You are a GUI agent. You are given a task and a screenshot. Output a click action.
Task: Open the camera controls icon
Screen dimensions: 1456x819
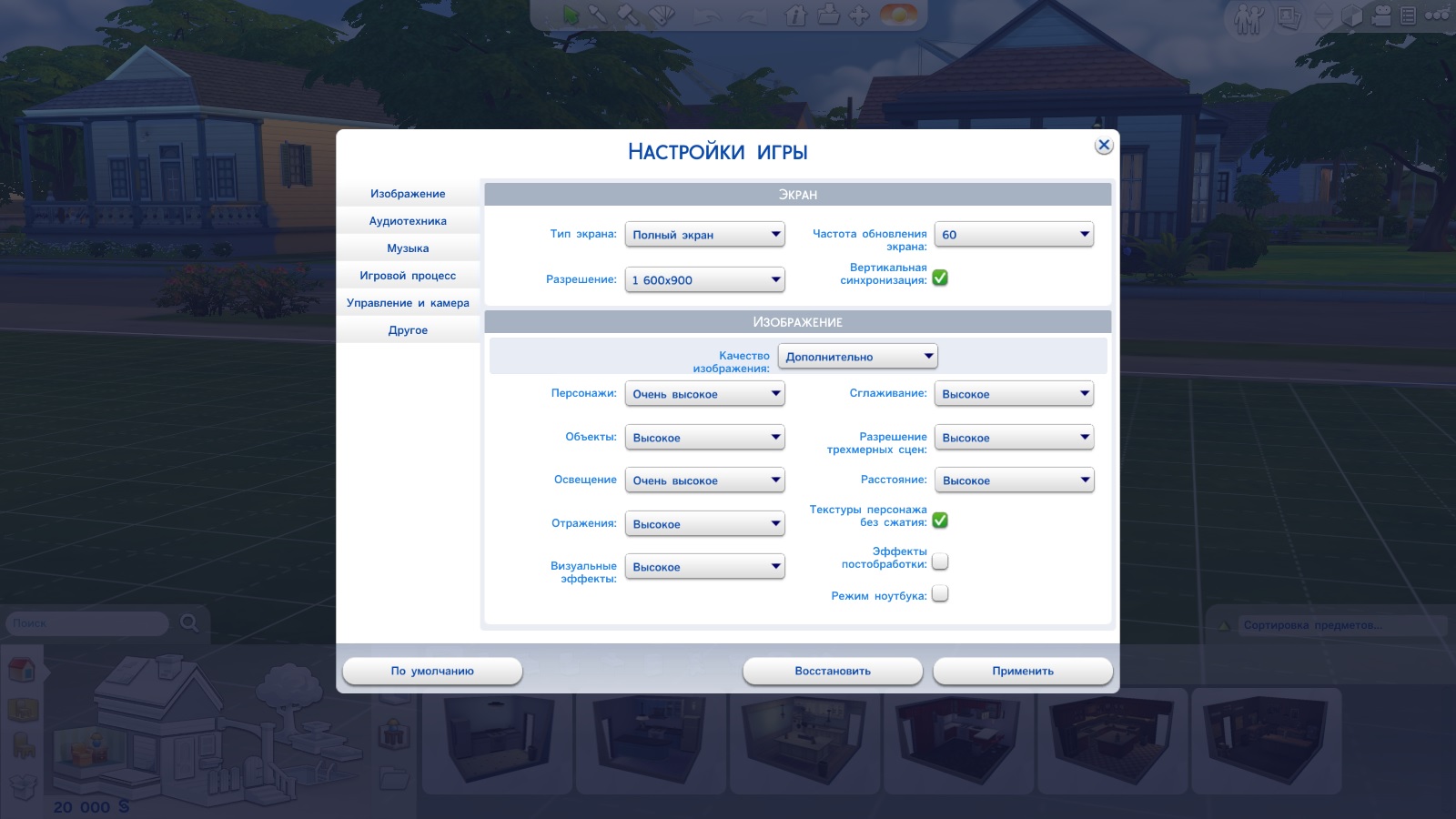[x=1381, y=15]
